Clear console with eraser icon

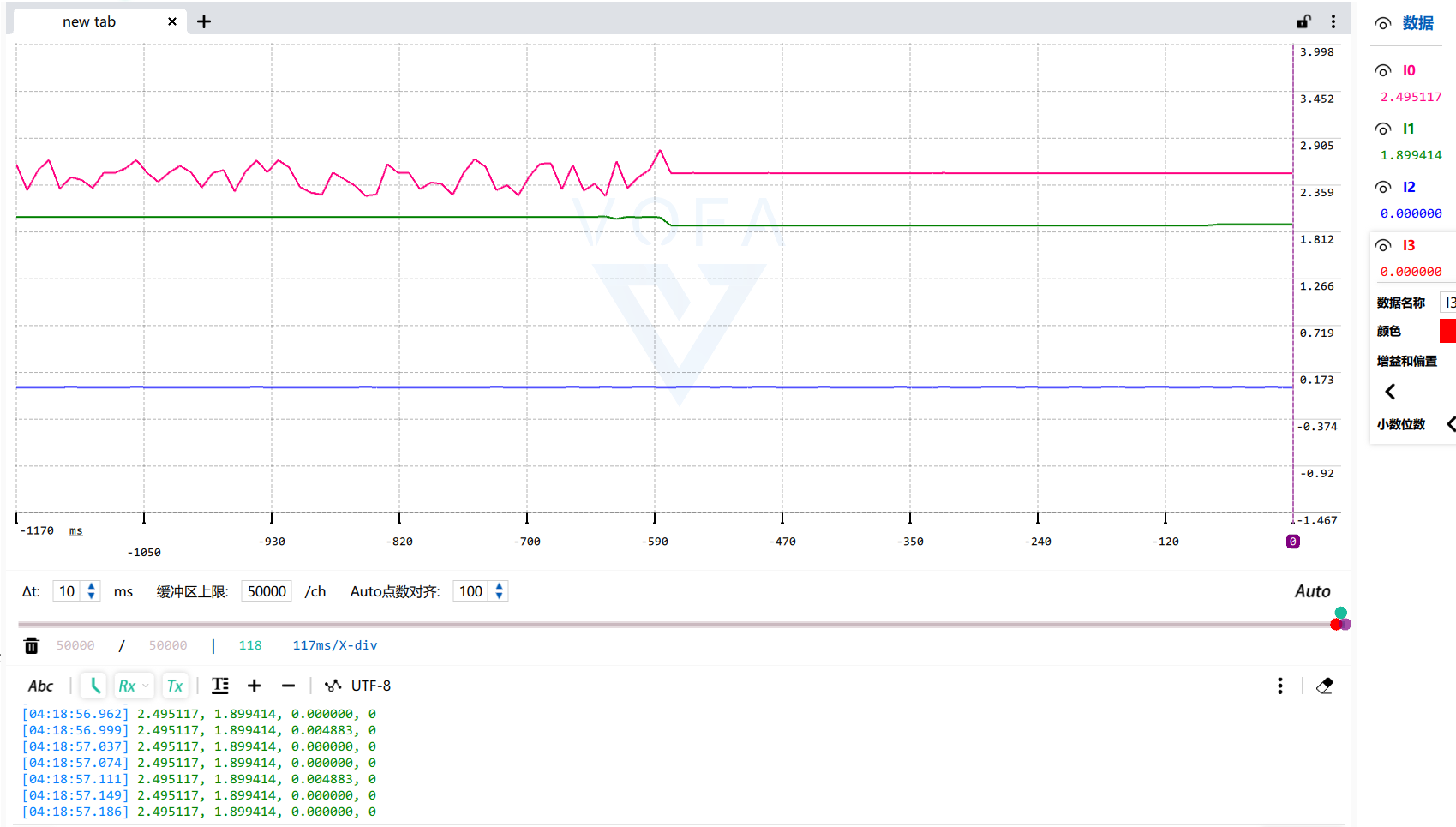[x=1324, y=686]
